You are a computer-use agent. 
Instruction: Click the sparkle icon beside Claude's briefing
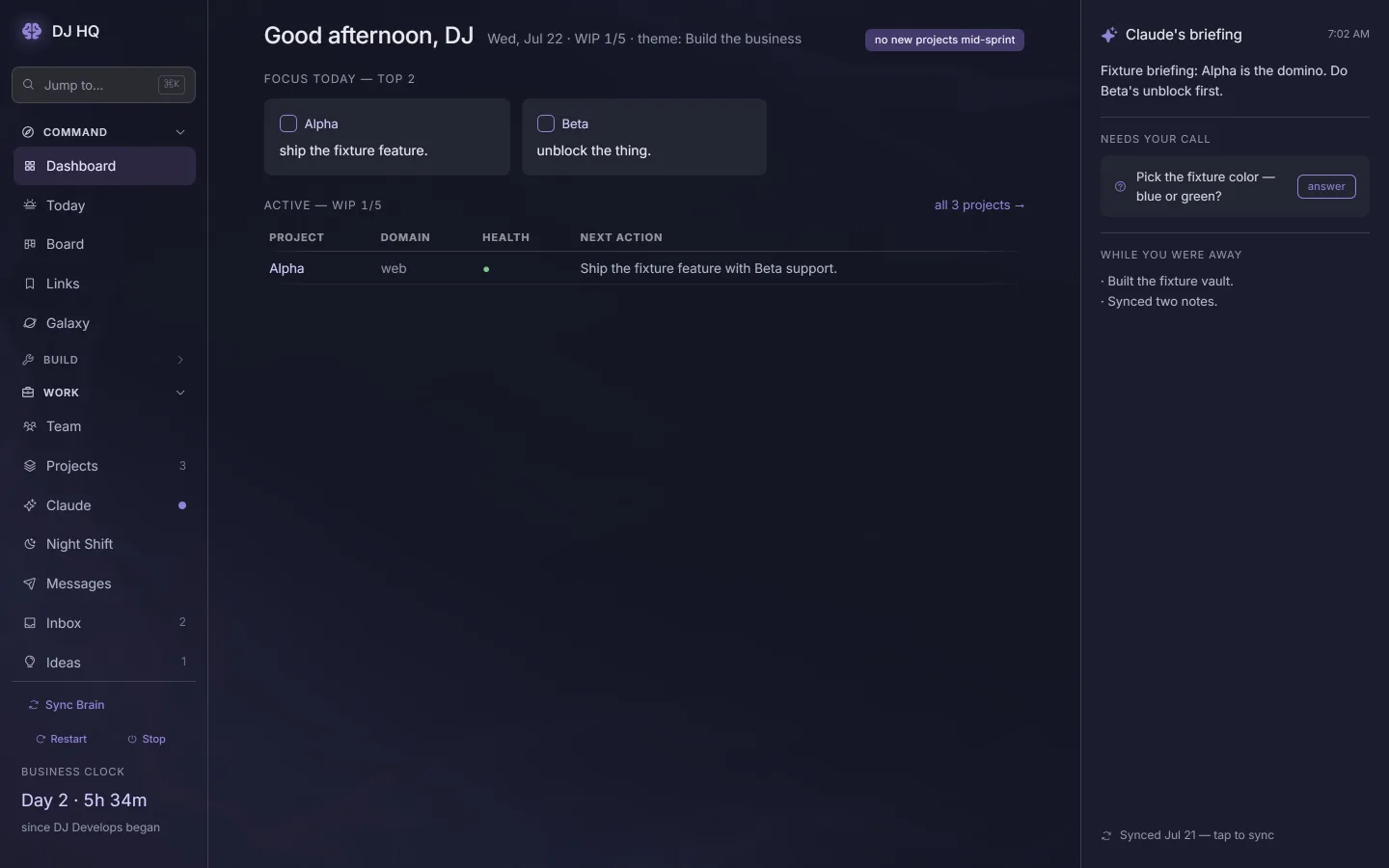1109,35
